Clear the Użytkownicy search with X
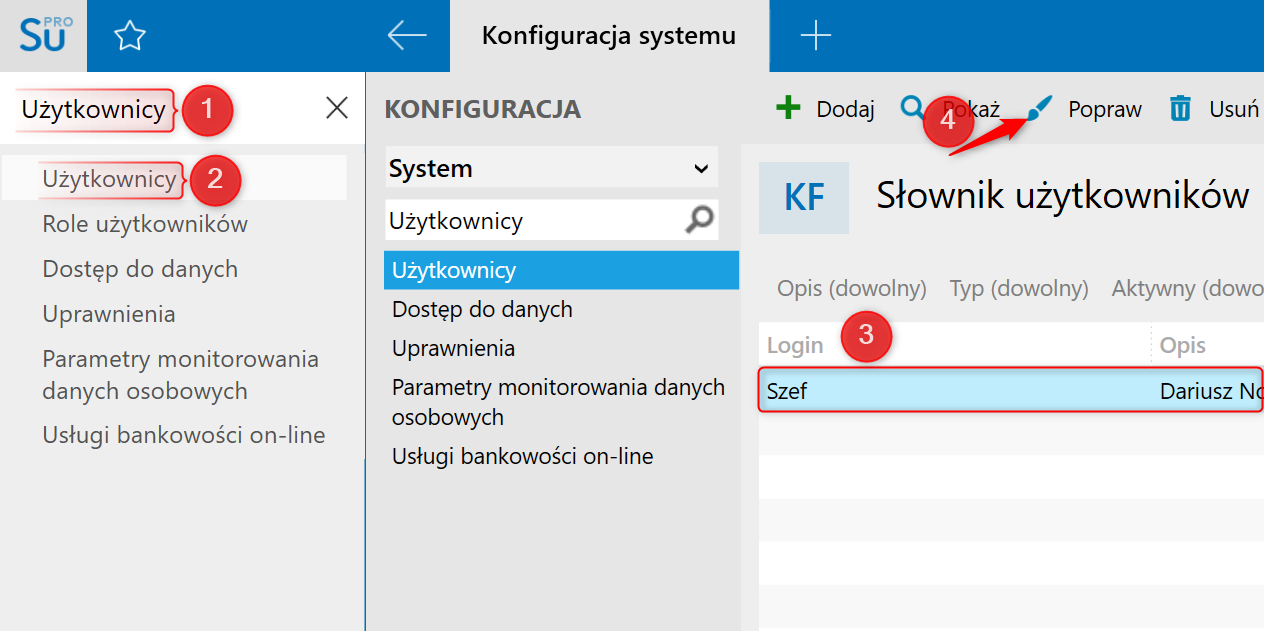Image resolution: width=1264 pixels, height=631 pixels. [x=337, y=109]
